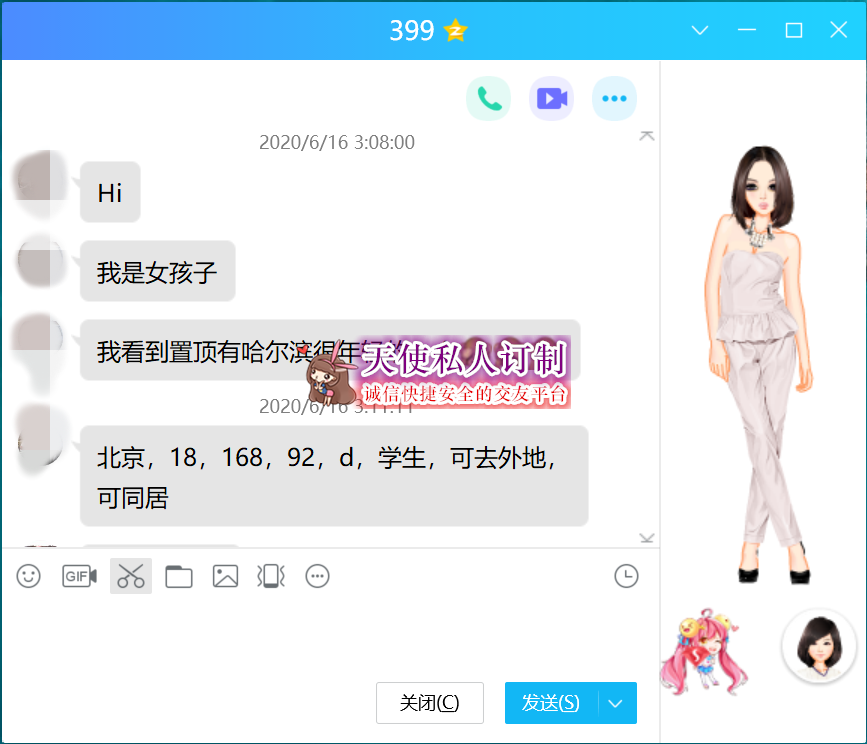The width and height of the screenshot is (867, 744).
Task: Open more toolbar tools in circle
Action: 317,576
